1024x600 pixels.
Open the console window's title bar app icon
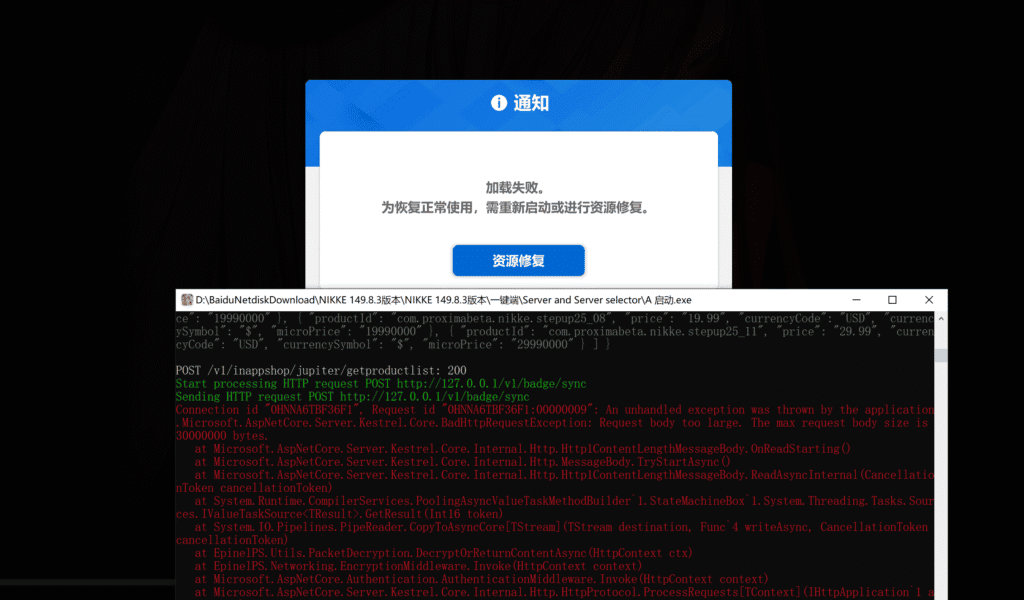point(187,300)
